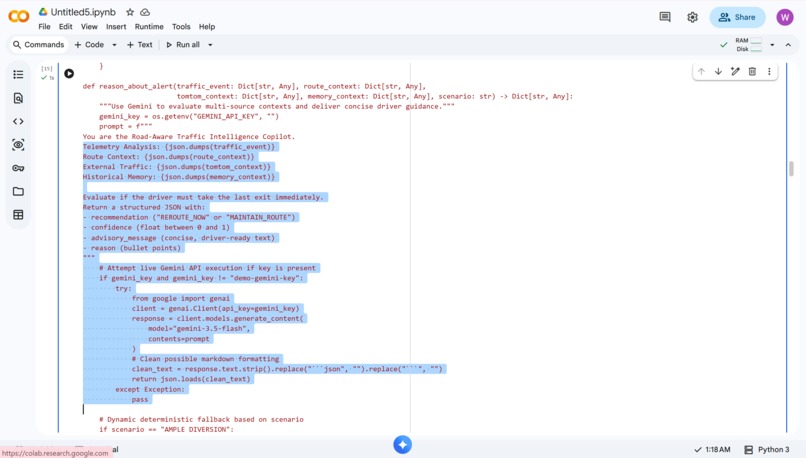Click the green connected checkmark
The width and height of the screenshot is (806, 458).
724,45
